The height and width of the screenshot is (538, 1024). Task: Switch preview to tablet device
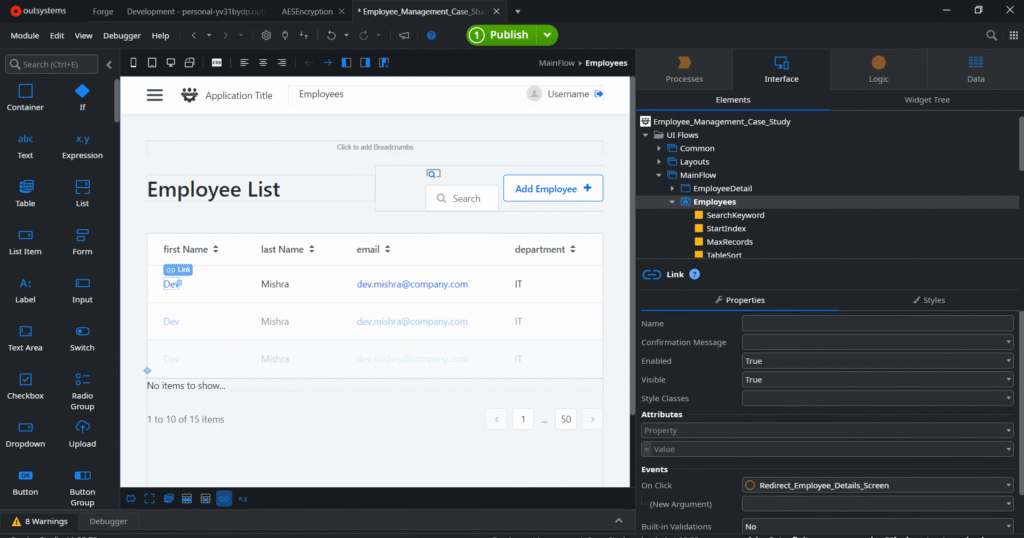(x=152, y=63)
